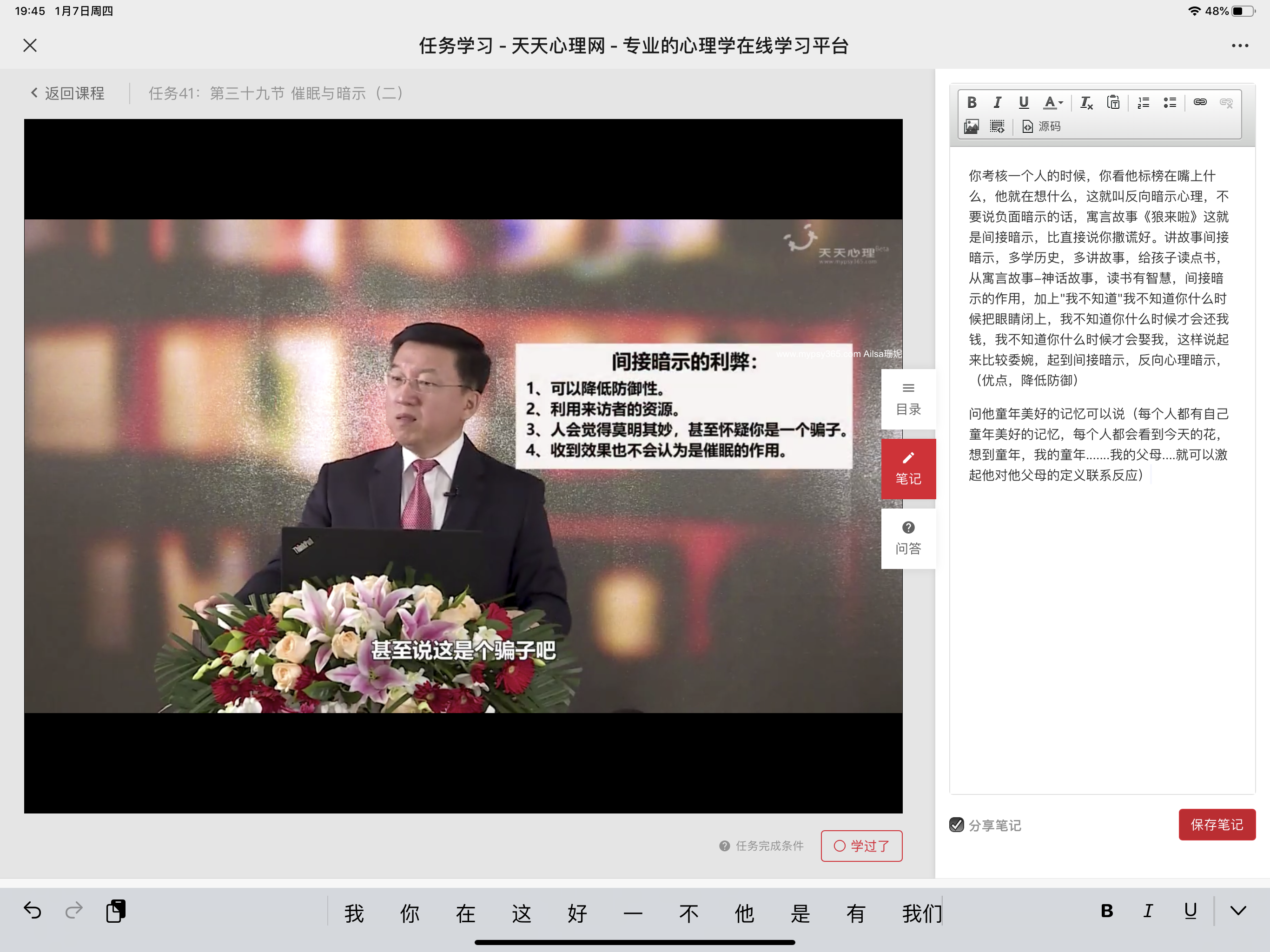This screenshot has width=1270, height=952.
Task: Pick the suggested word 有
Action: 855,913
